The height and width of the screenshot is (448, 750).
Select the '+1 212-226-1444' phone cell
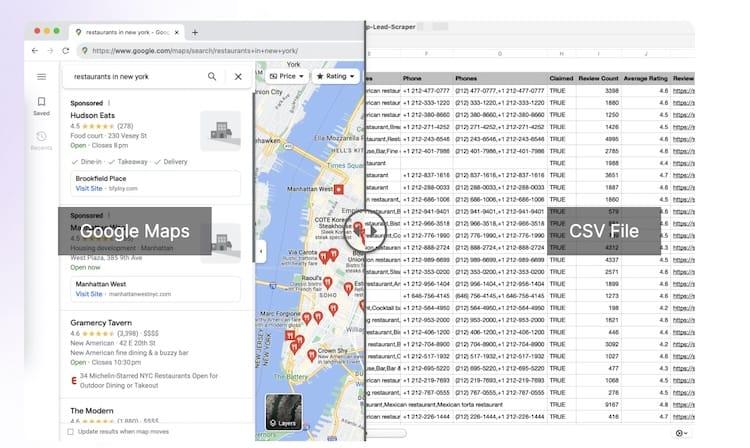click(x=426, y=416)
